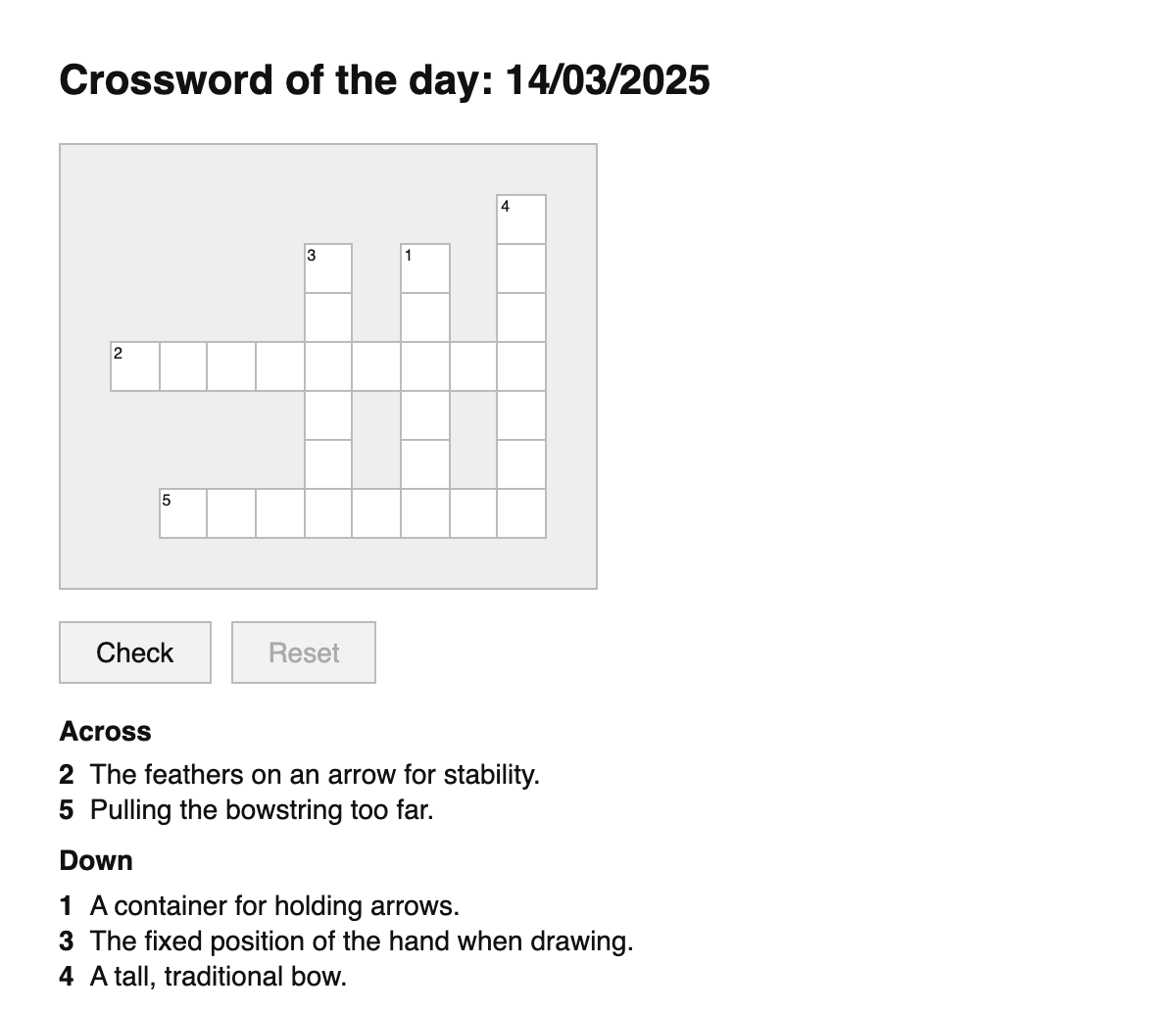Viewport: 1176px width, 1013px height.
Task: Click the last cell of 2 Across
Action: pyautogui.click(x=521, y=365)
